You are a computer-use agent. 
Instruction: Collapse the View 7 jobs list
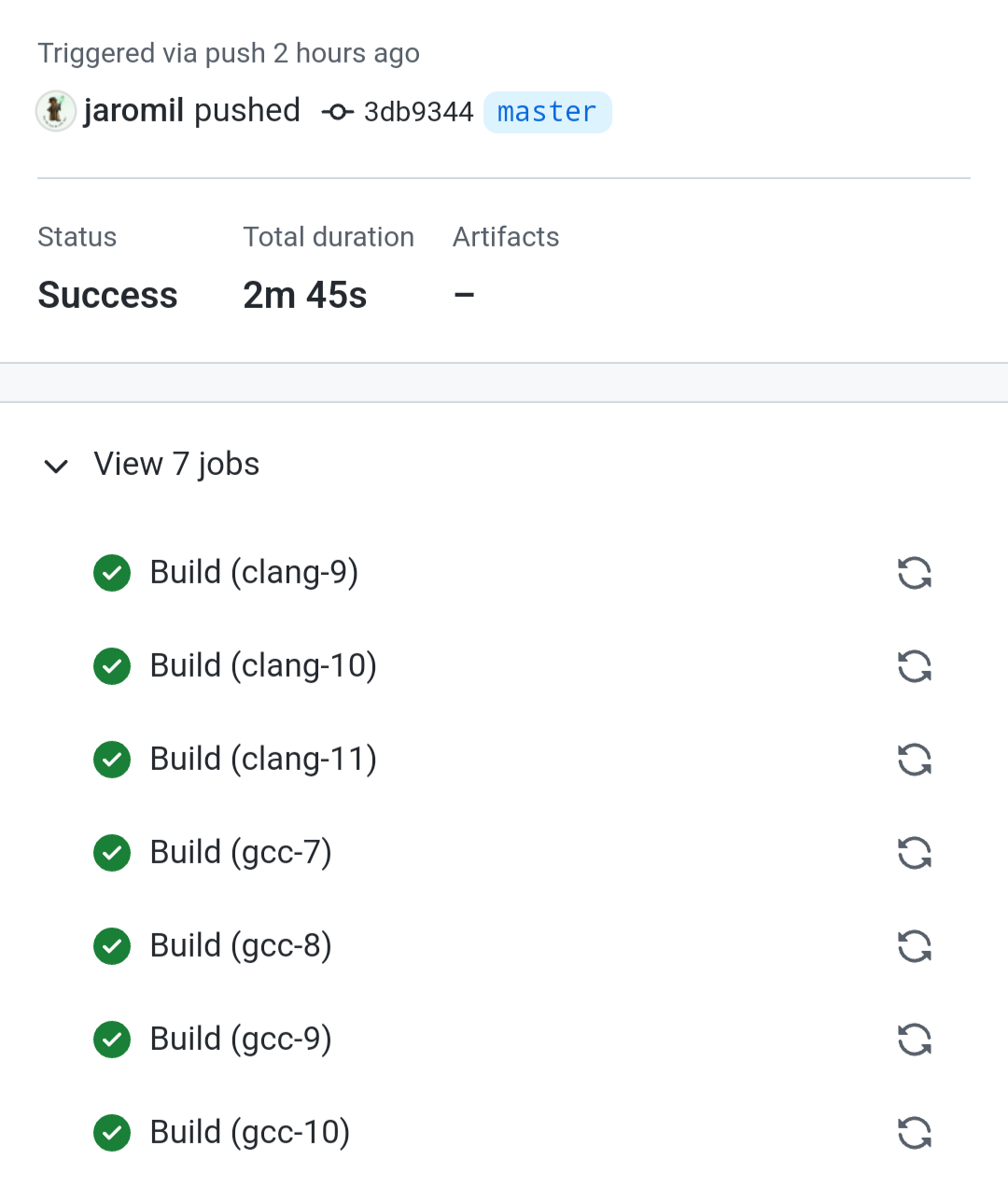(56, 466)
